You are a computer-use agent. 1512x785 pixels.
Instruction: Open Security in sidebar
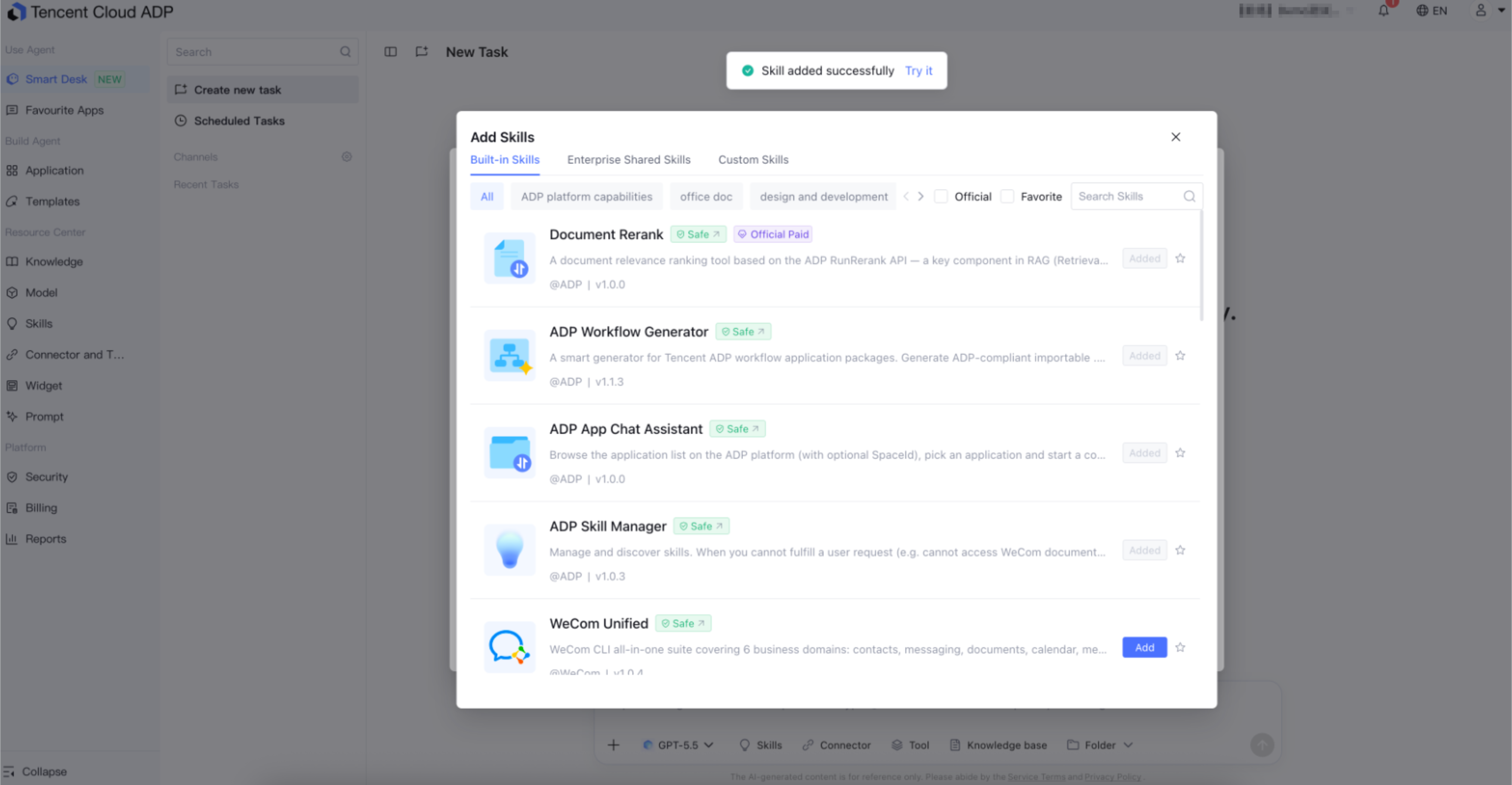tap(74, 477)
